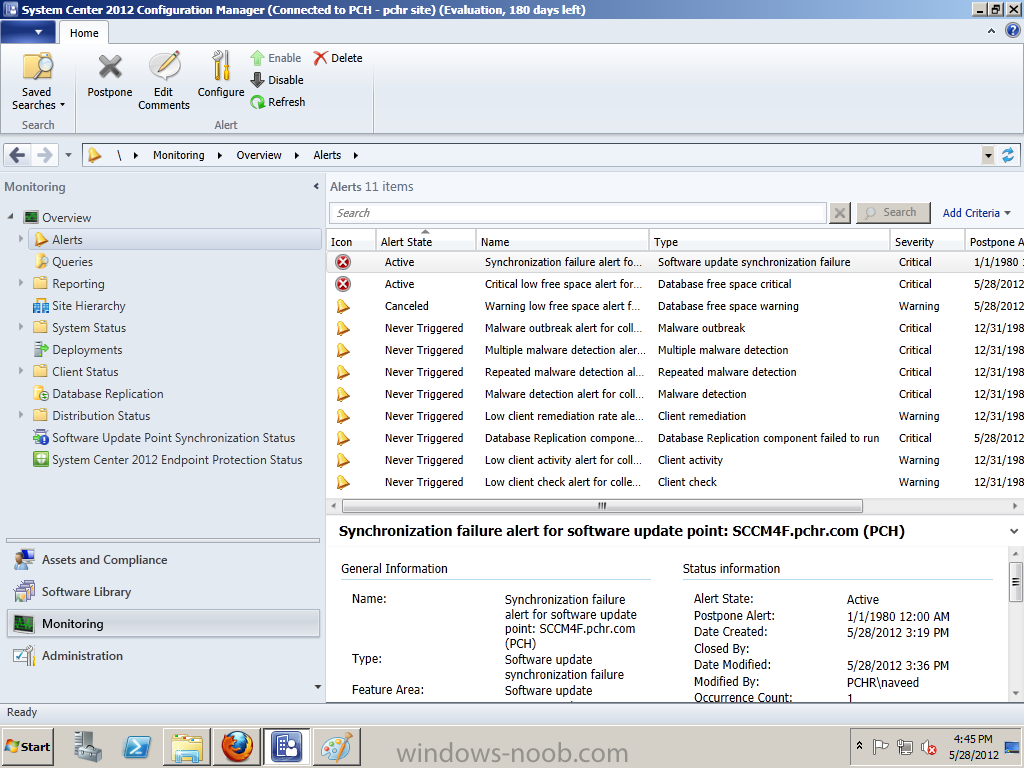The height and width of the screenshot is (768, 1024).
Task: Expand the Alerts tree node
Action: coord(21,239)
